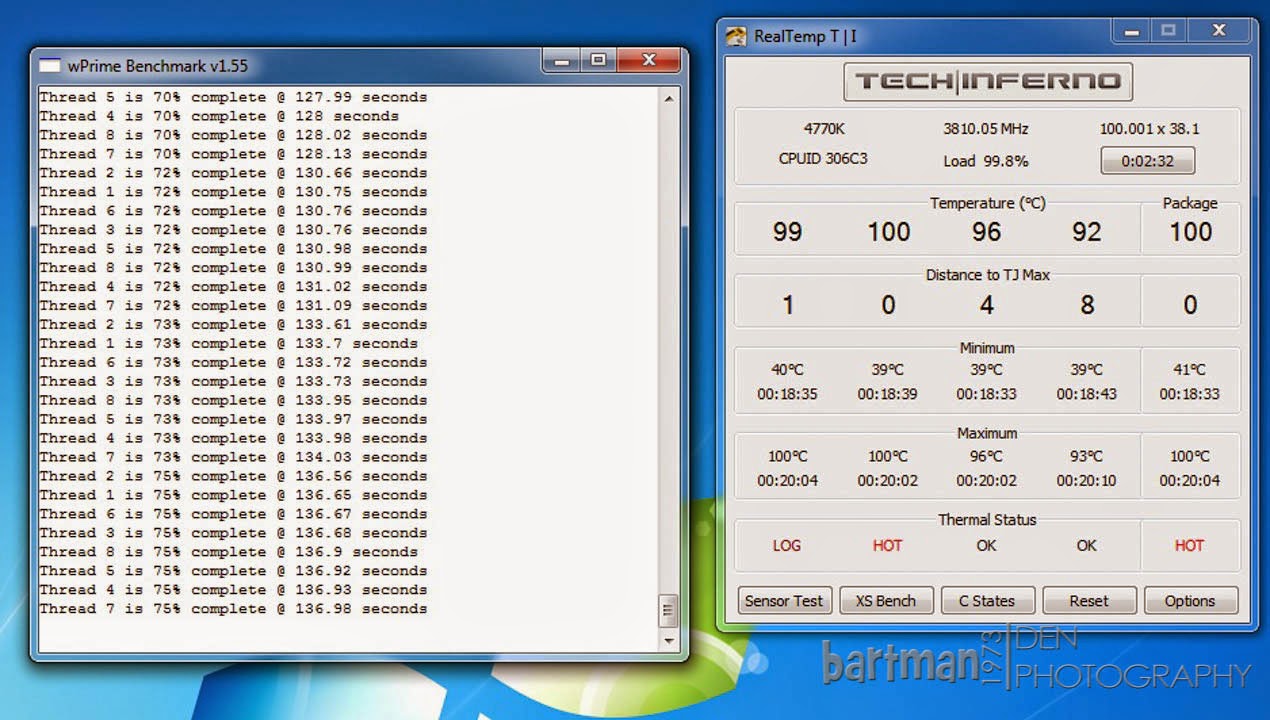Click core four temperature 92
The width and height of the screenshot is (1270, 720).
tap(1086, 232)
